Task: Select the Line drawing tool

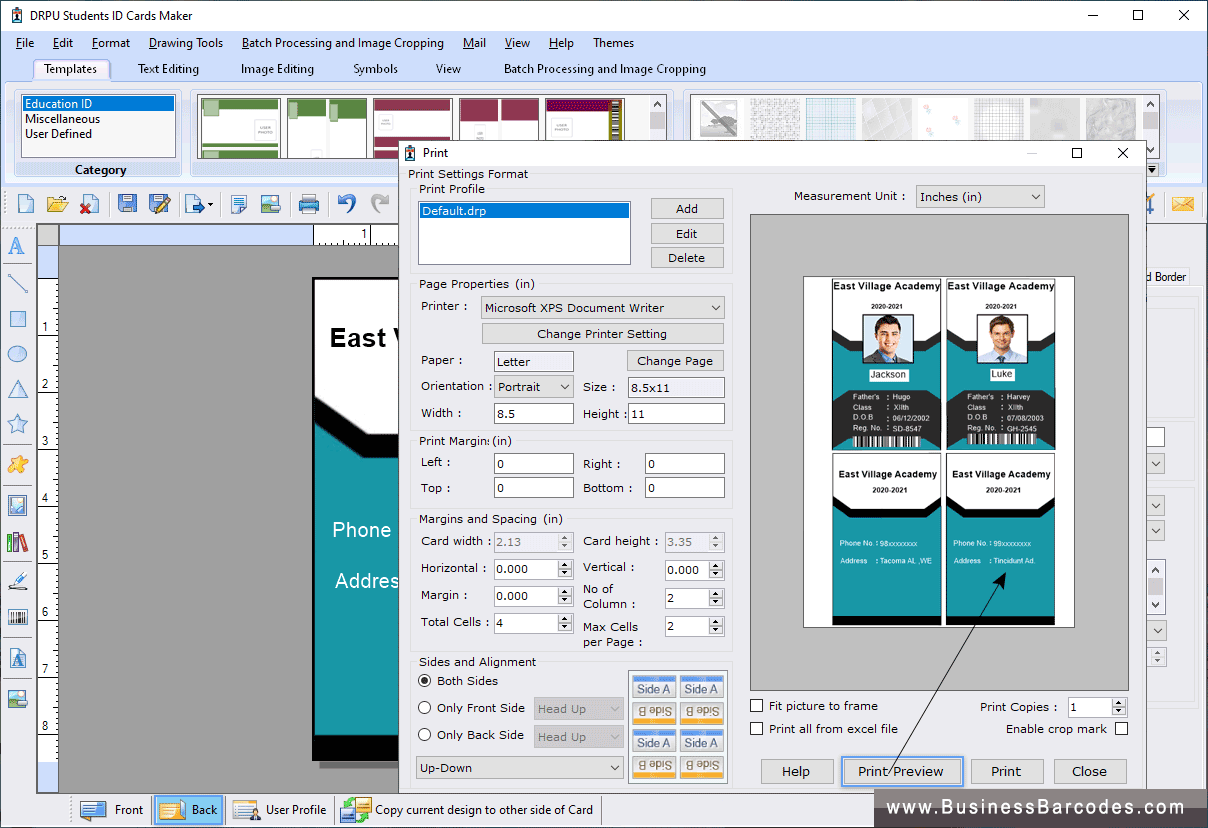Action: coord(17,283)
